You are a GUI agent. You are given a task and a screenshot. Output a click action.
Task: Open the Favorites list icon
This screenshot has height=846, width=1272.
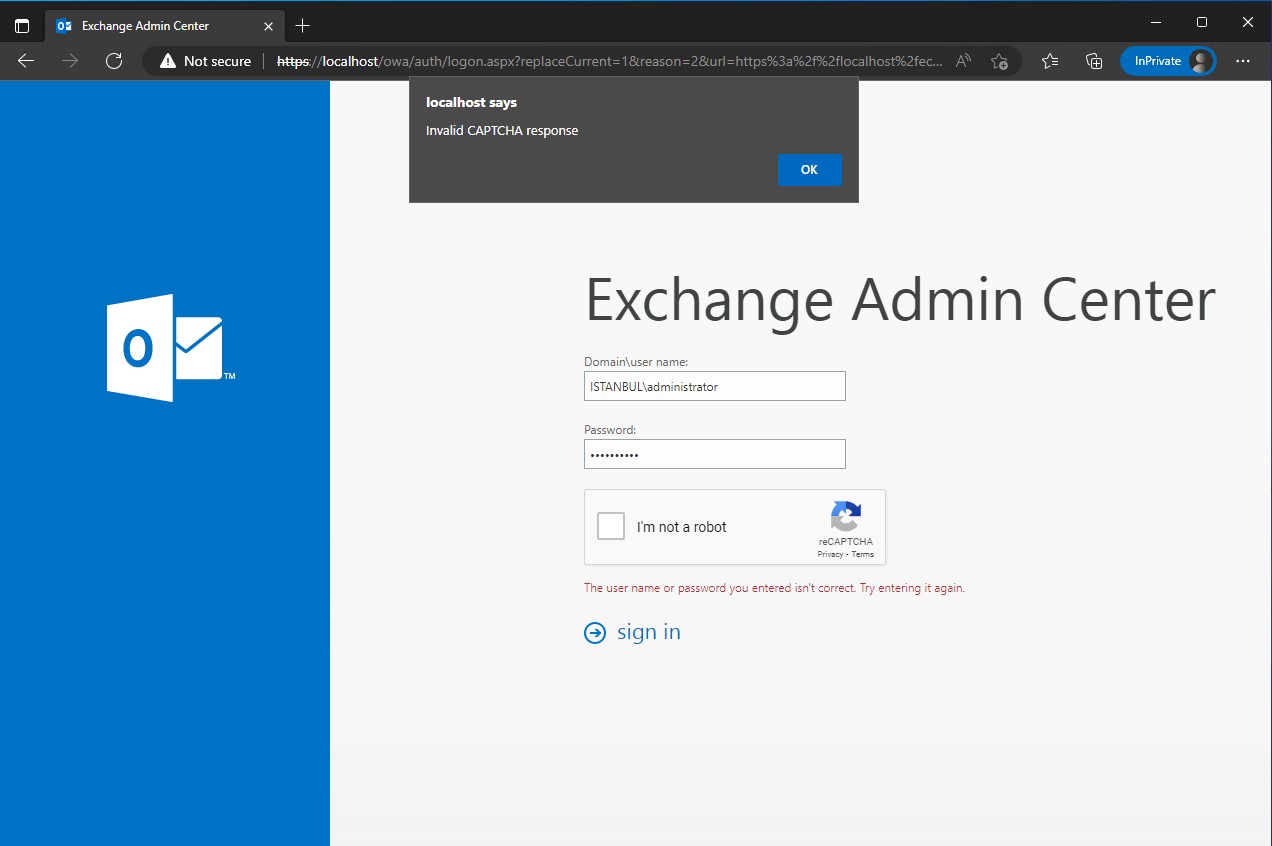coord(1050,61)
